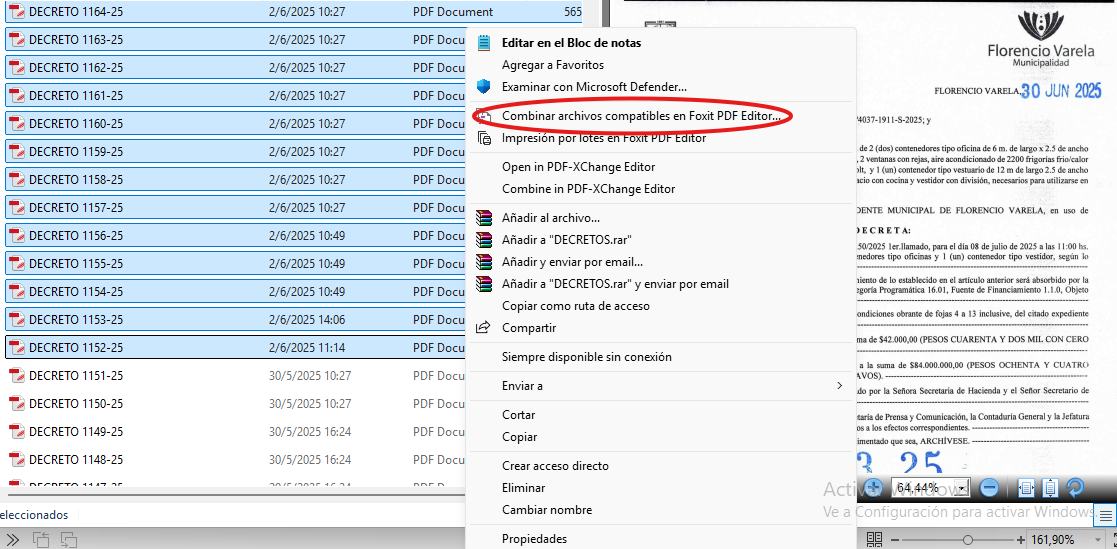Image resolution: width=1117 pixels, height=549 pixels.
Task: Click the fit page height icon in preview toolbar
Action: tap(1050, 488)
